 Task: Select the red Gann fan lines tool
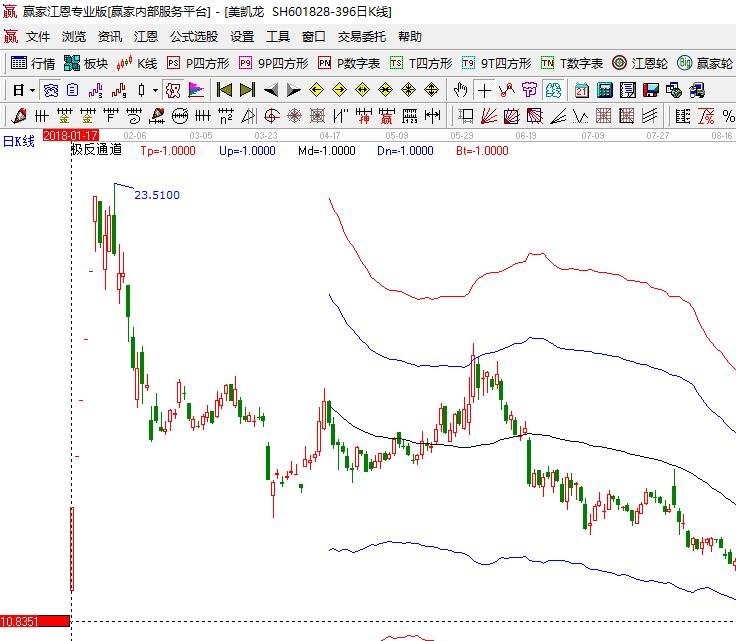[x=489, y=115]
